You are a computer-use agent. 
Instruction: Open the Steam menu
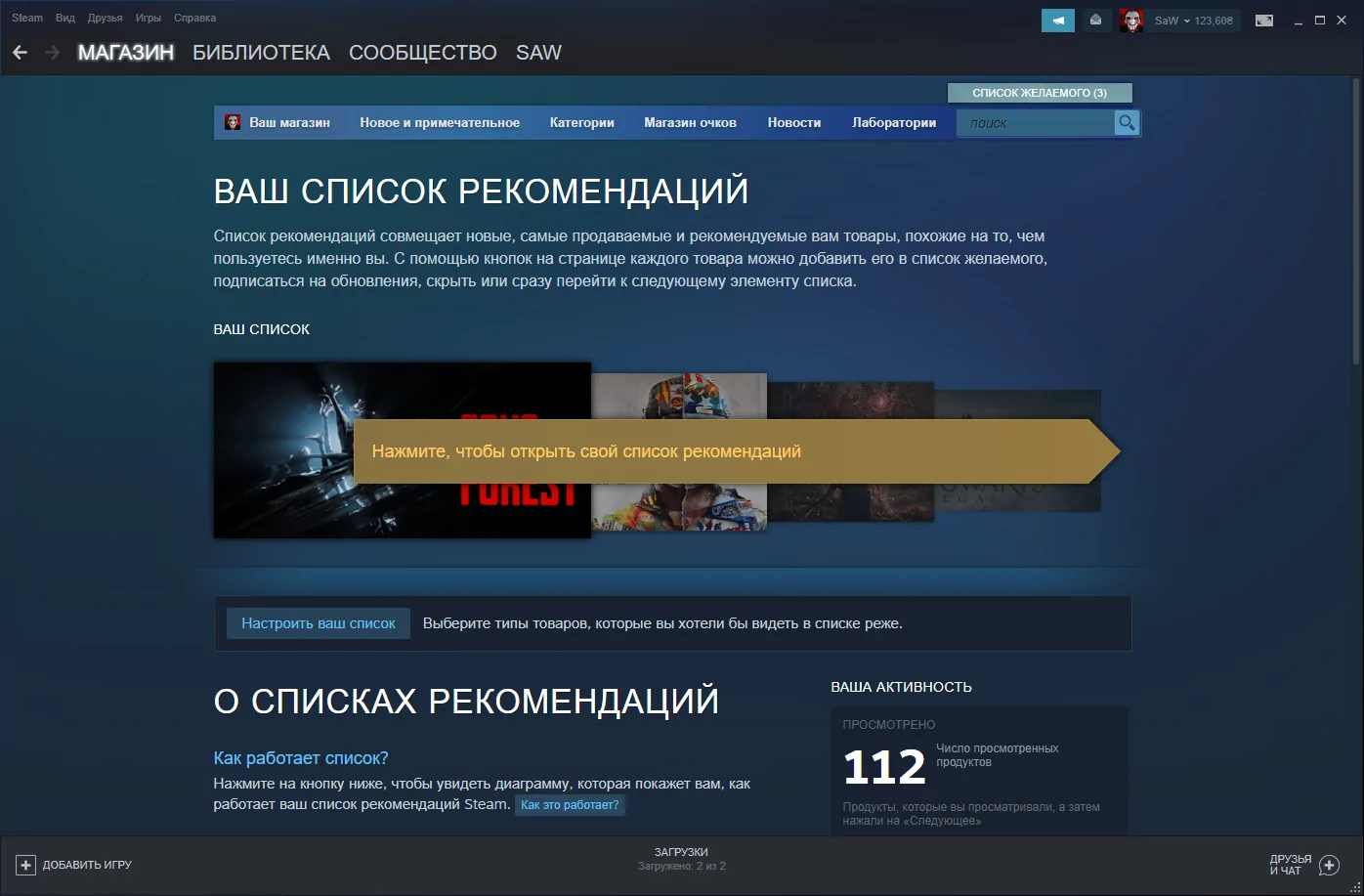27,18
